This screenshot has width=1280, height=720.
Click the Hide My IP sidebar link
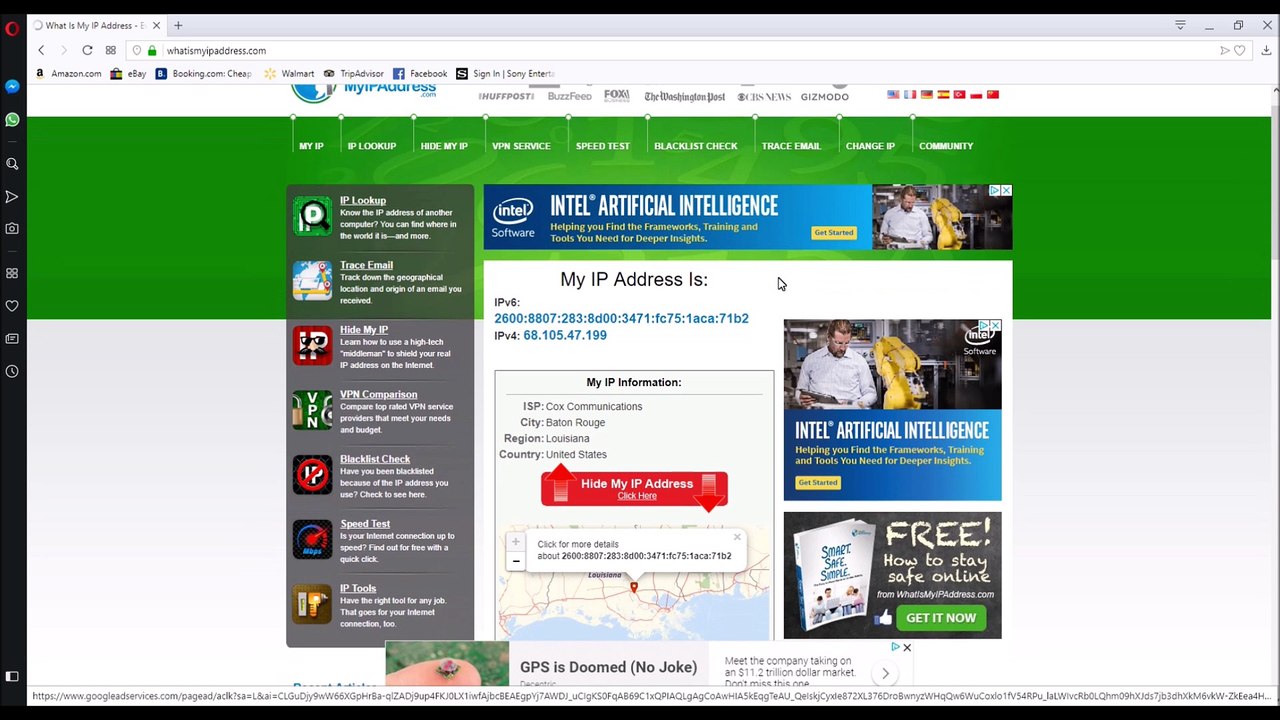point(364,330)
